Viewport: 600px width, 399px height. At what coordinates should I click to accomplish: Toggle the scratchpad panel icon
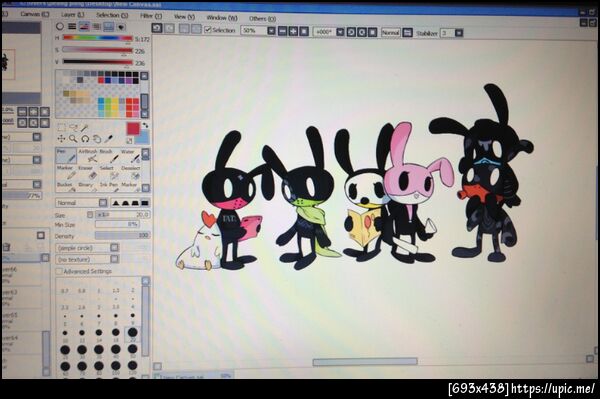coord(121,27)
